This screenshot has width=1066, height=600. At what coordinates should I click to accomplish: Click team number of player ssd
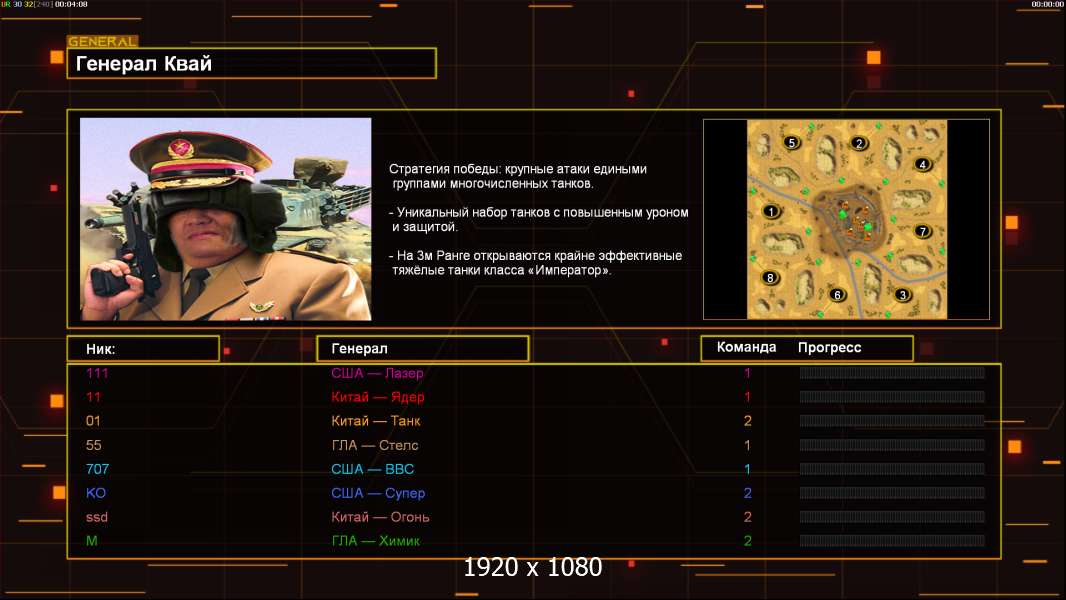tap(747, 517)
